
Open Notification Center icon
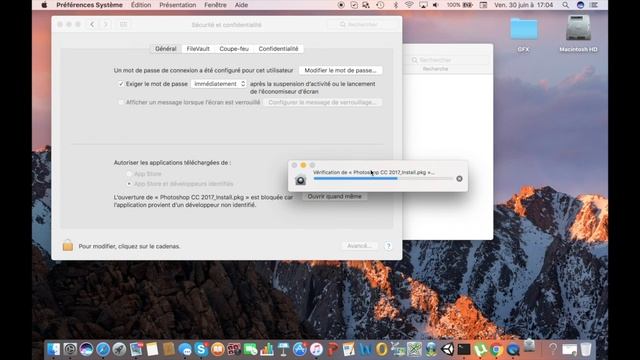coord(594,5)
